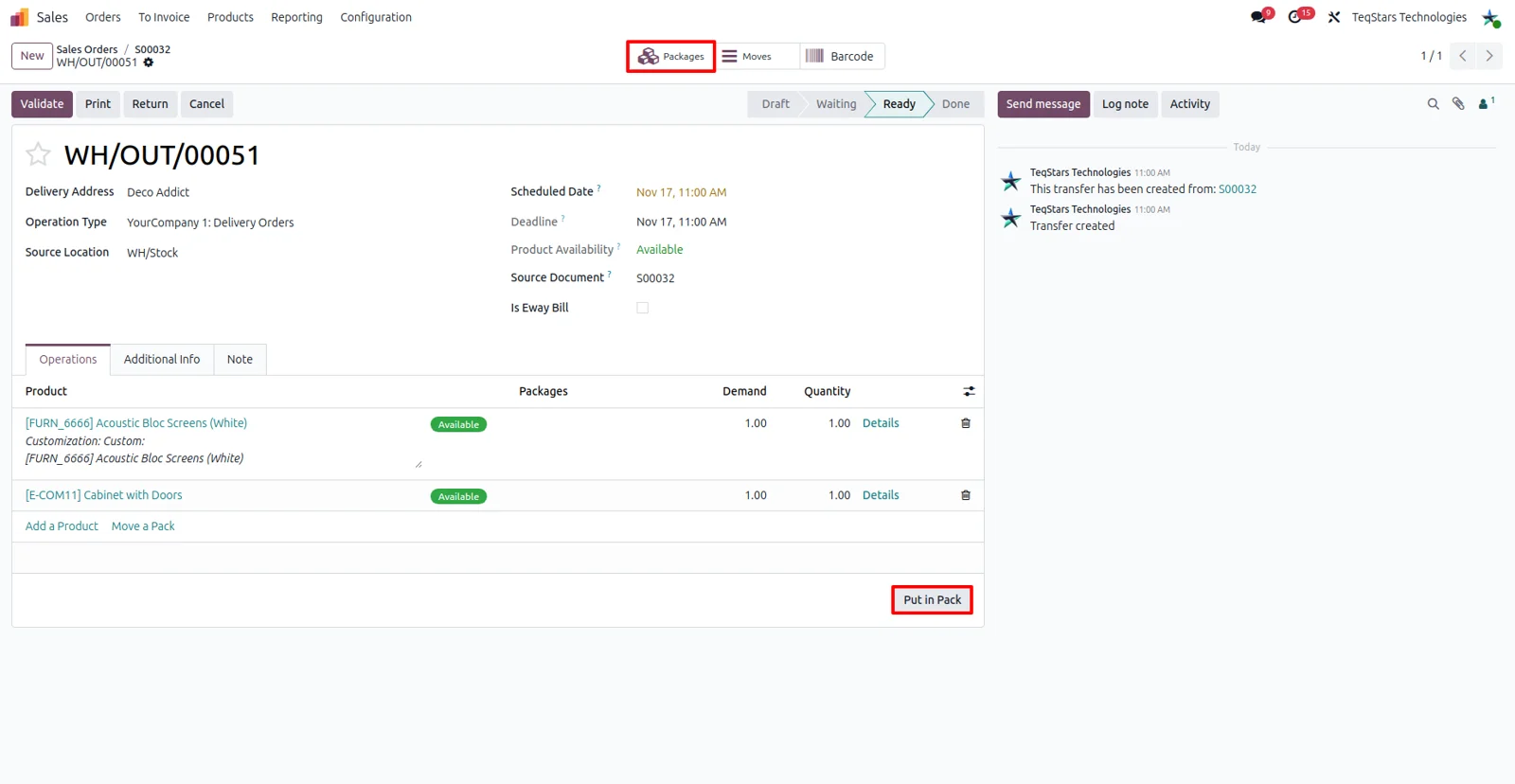This screenshot has height=784, width=1515.
Task: Open the Packages smart button
Action: [670, 57]
